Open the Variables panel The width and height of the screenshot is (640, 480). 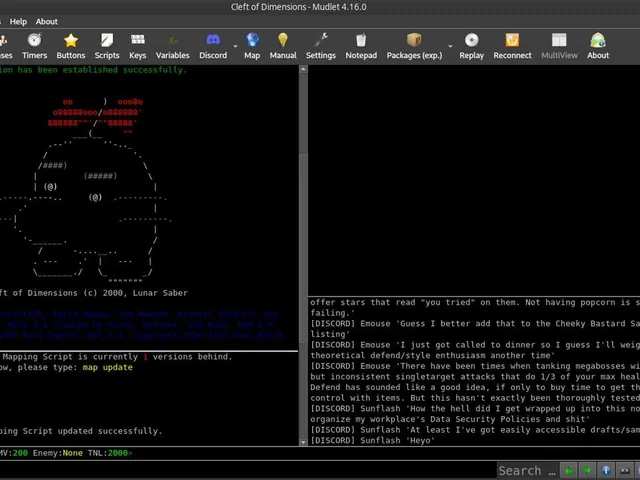[172, 46]
